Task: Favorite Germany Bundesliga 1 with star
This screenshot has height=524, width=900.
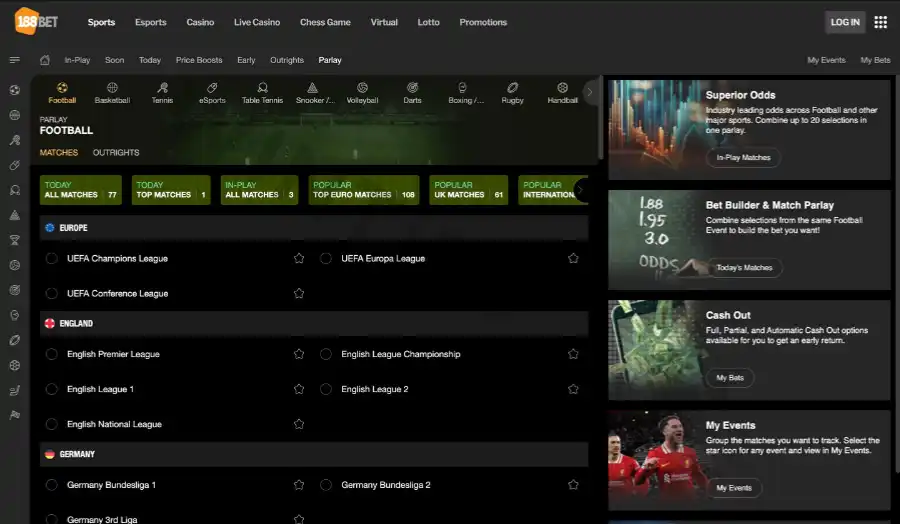Action: click(x=299, y=485)
